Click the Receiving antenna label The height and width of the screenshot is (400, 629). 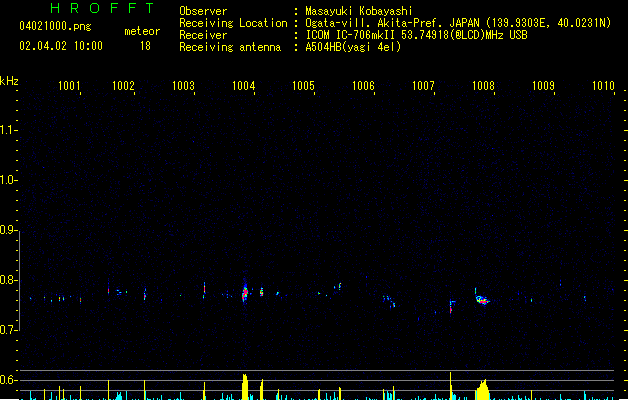(230, 47)
